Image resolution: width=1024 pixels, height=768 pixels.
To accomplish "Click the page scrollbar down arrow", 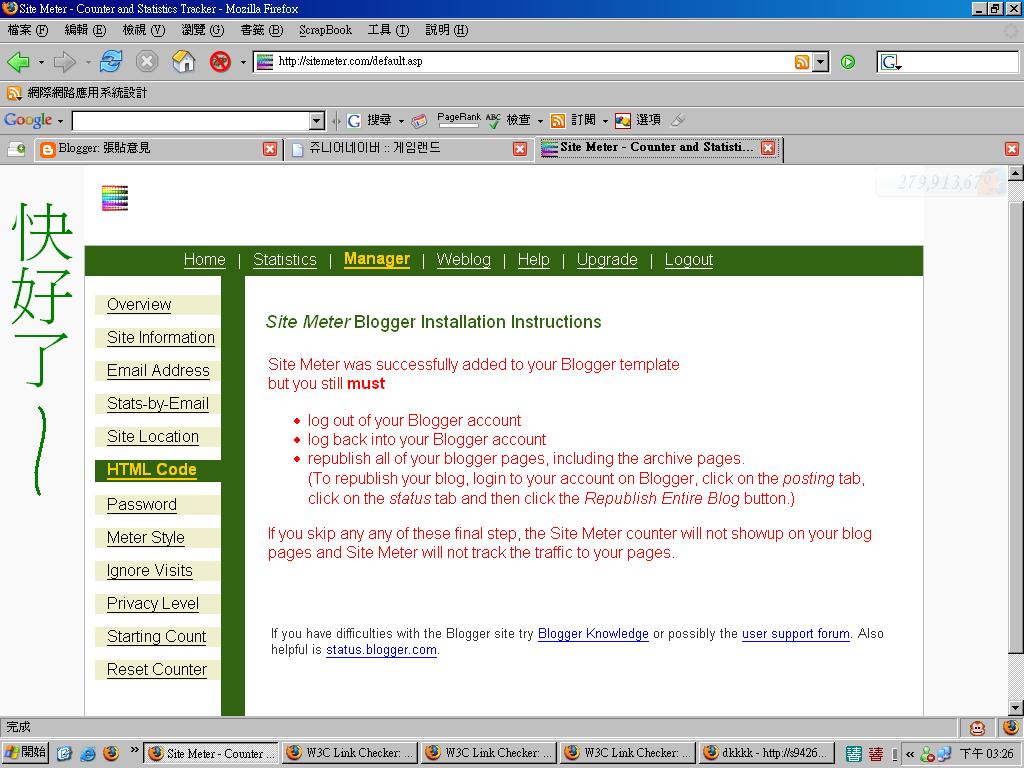I will point(1016,708).
